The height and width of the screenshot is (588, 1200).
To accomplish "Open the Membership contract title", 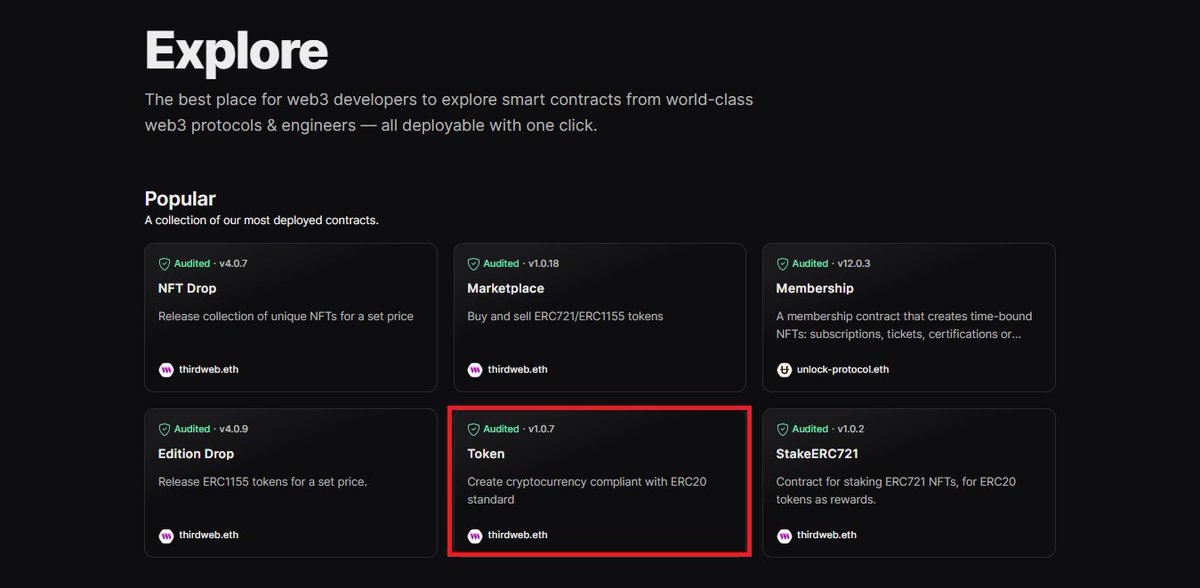I will point(815,288).
